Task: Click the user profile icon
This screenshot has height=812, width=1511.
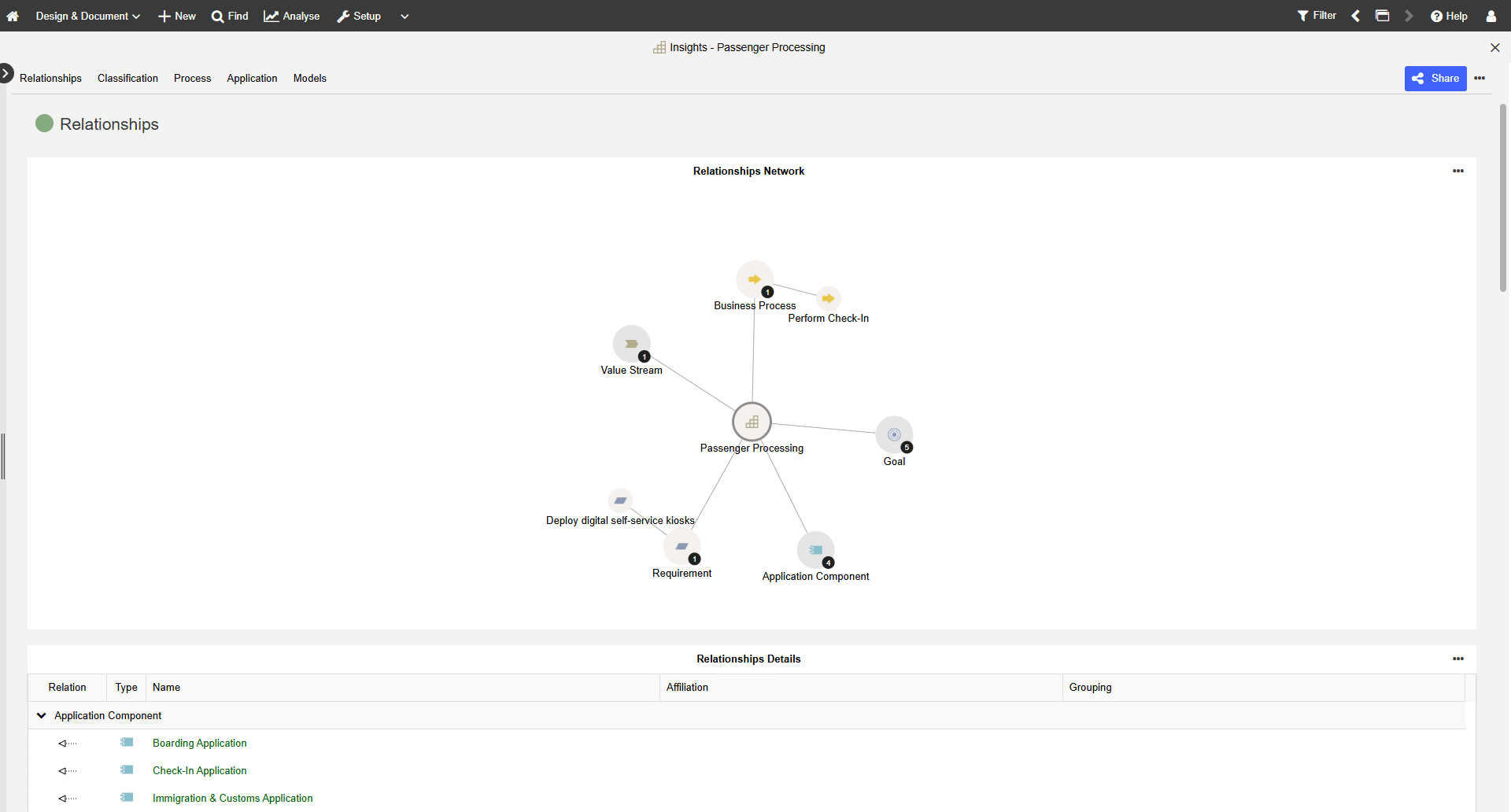Action: (1491, 16)
